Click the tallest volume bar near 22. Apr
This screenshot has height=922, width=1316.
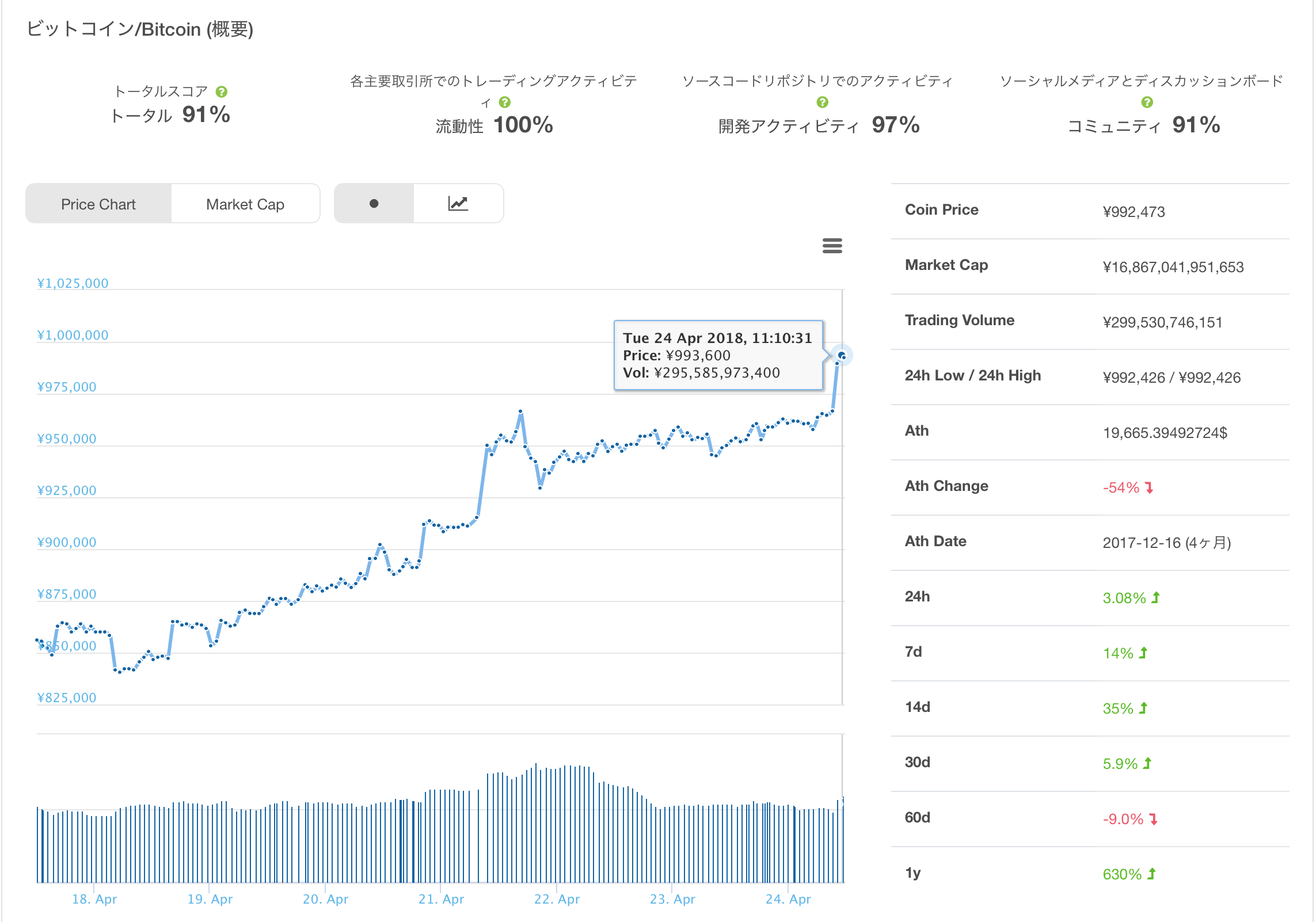click(x=536, y=823)
